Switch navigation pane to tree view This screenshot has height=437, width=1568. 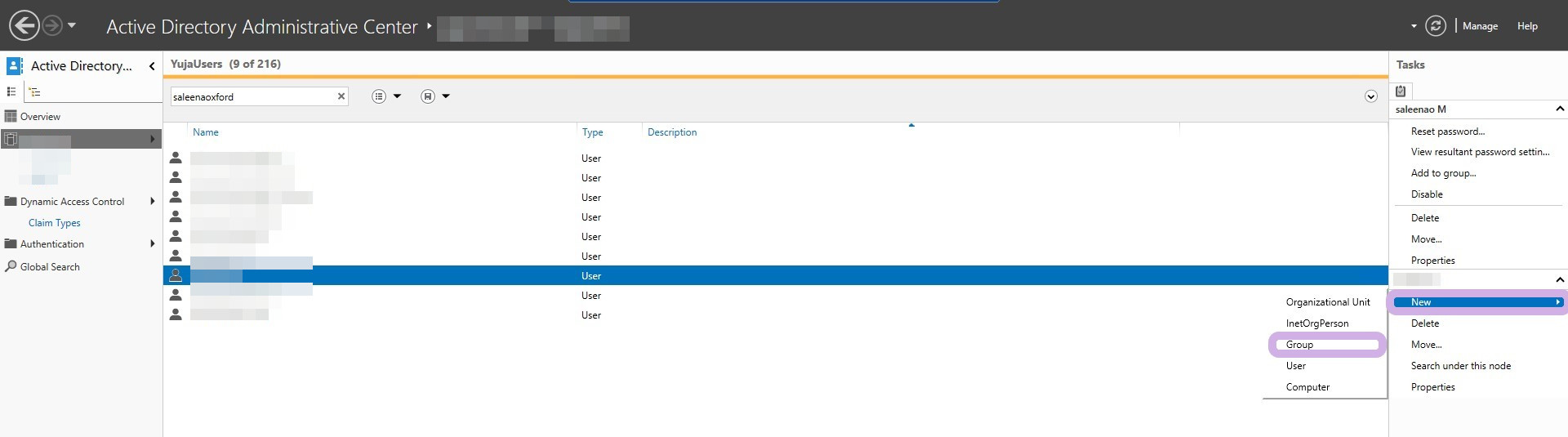[34, 91]
